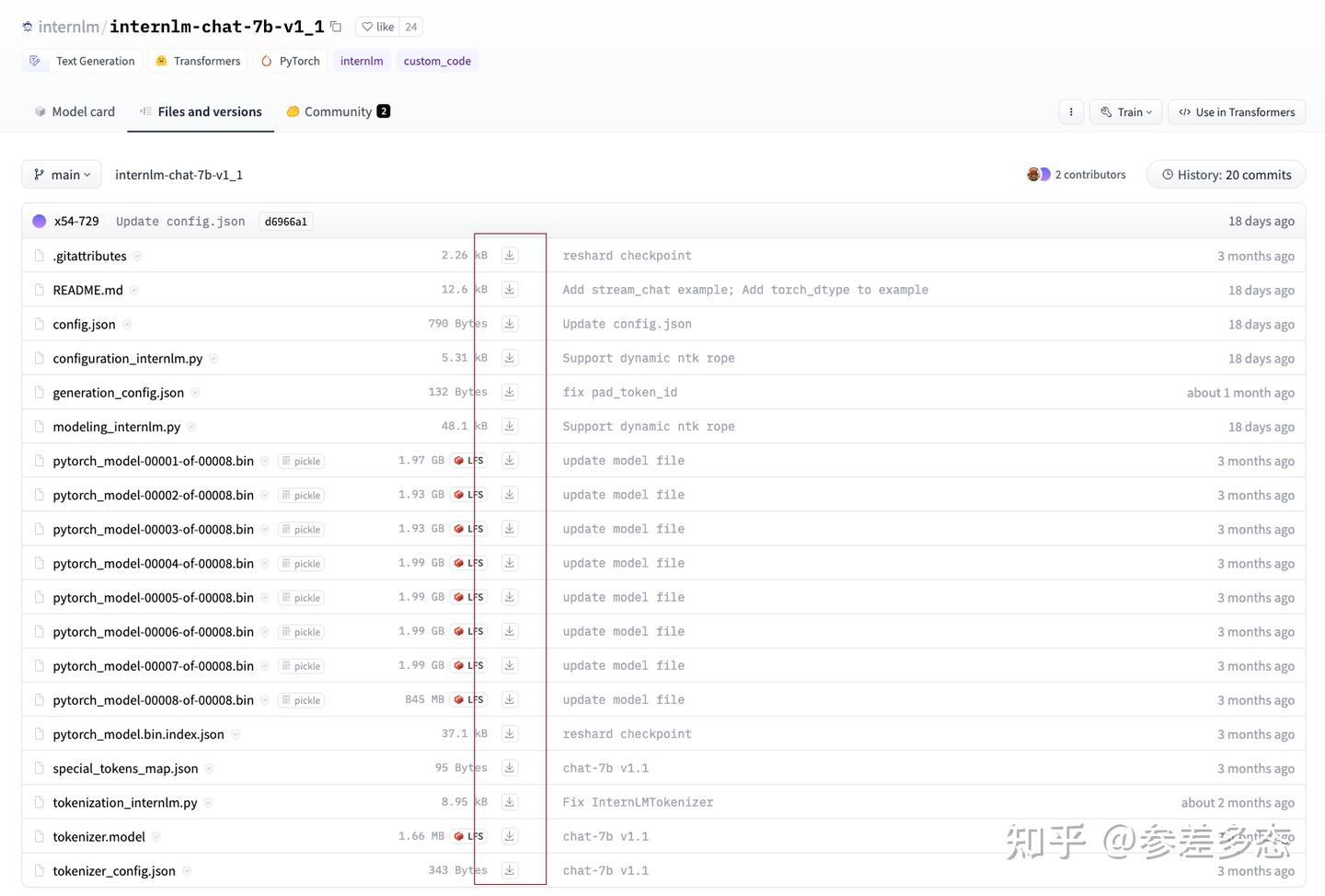Screen dimensions: 1325x896
Task: Click the pickle badge on pytorch_model-00008-of-00008.bin
Action: (x=300, y=699)
